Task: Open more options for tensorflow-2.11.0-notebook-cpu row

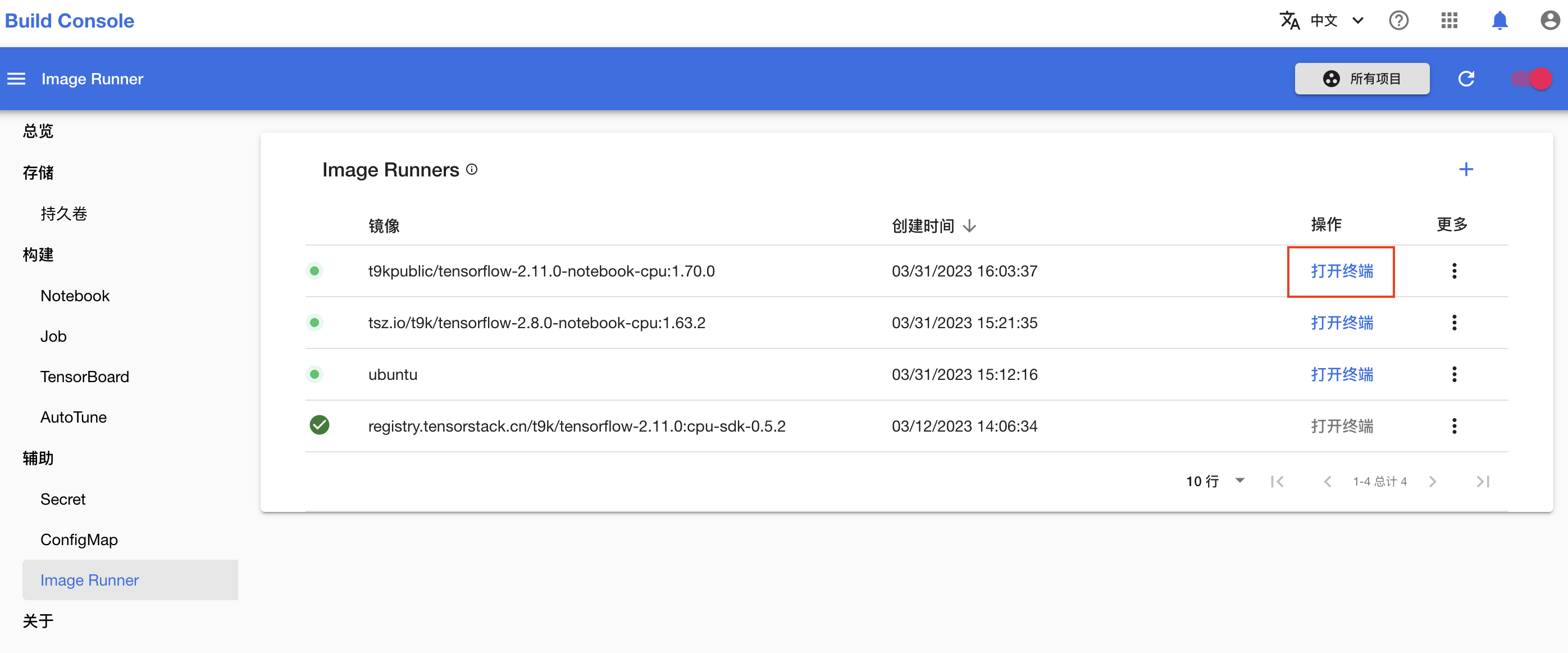Action: pos(1454,270)
